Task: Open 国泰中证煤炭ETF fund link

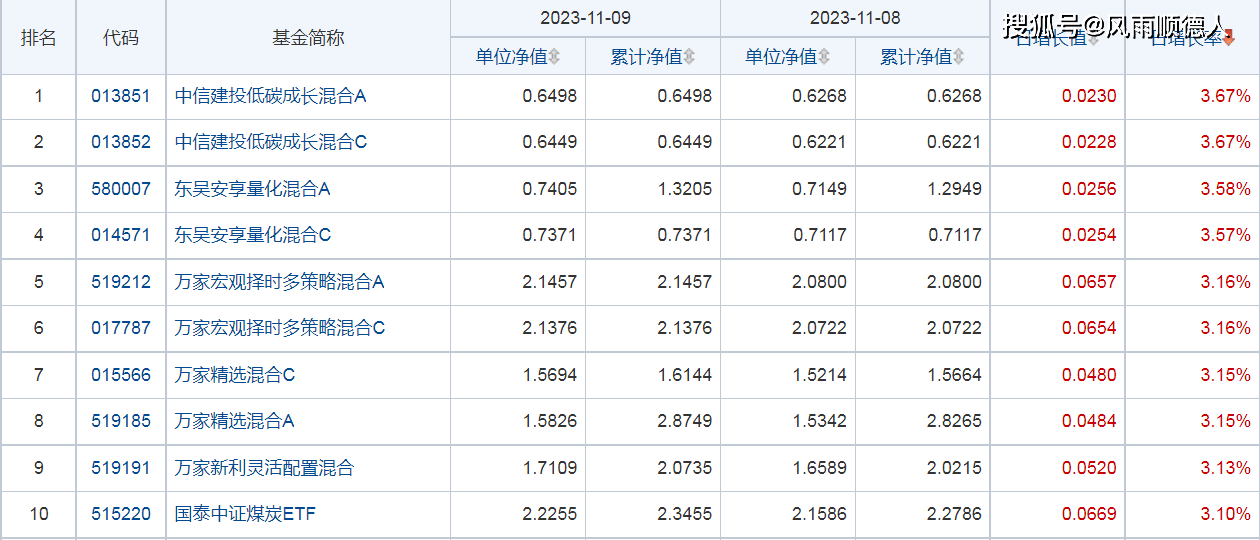Action: click(245, 514)
